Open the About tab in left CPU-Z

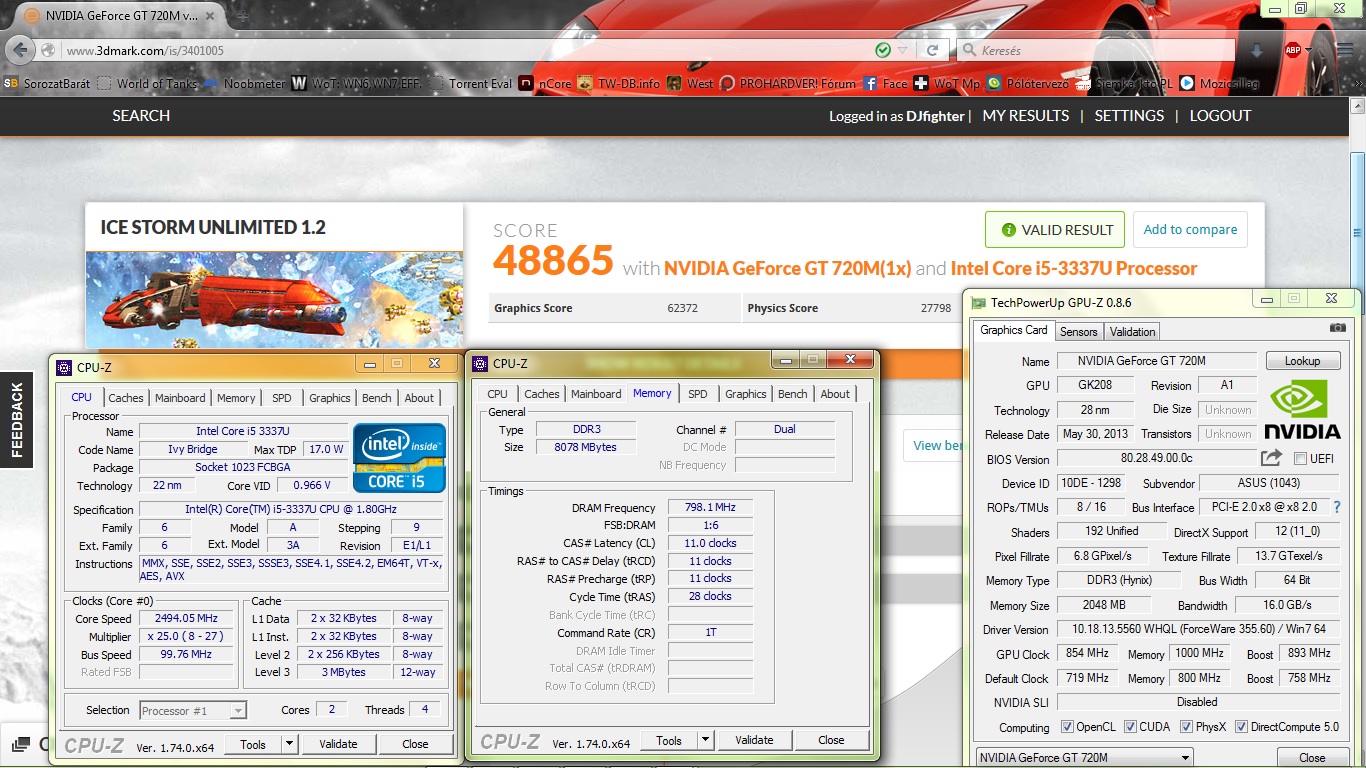coord(419,397)
